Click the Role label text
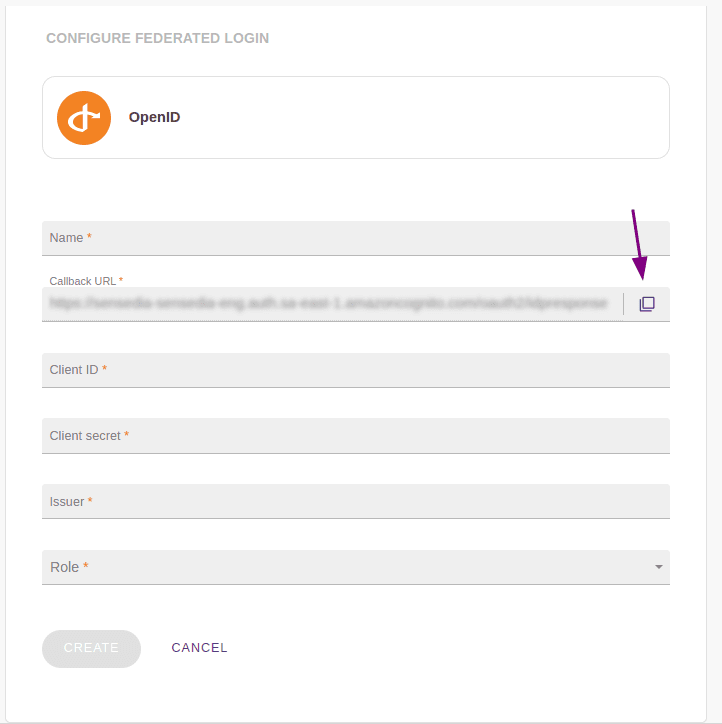722x724 pixels. coord(65,567)
